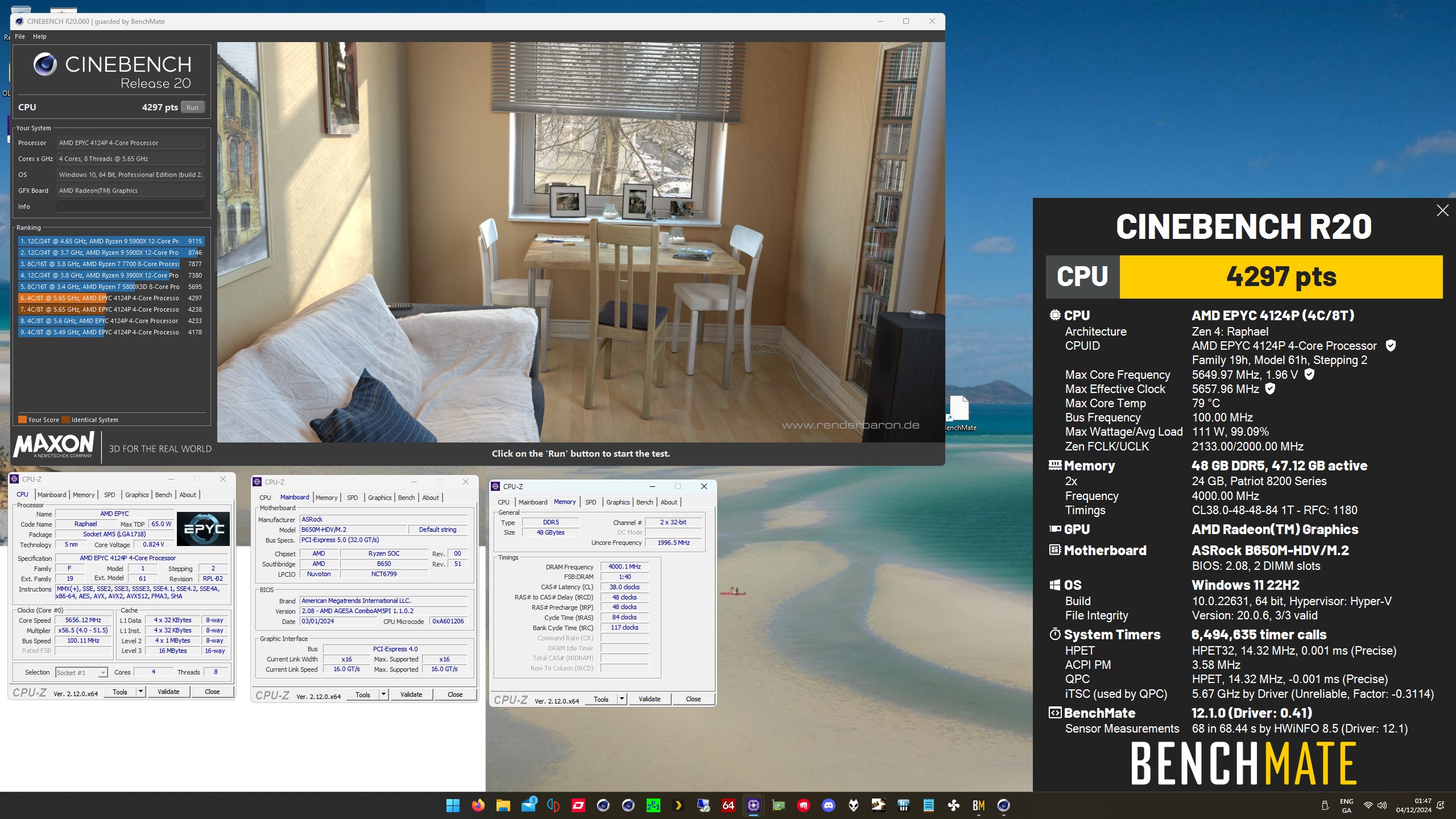This screenshot has width=1456, height=819.
Task: Click Validate in the CPU-Z Mainboard window
Action: (x=411, y=694)
